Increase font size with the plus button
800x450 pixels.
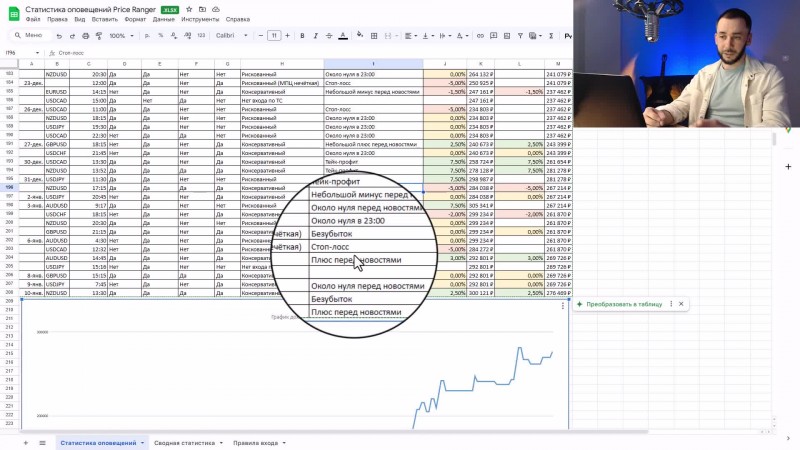(287, 36)
